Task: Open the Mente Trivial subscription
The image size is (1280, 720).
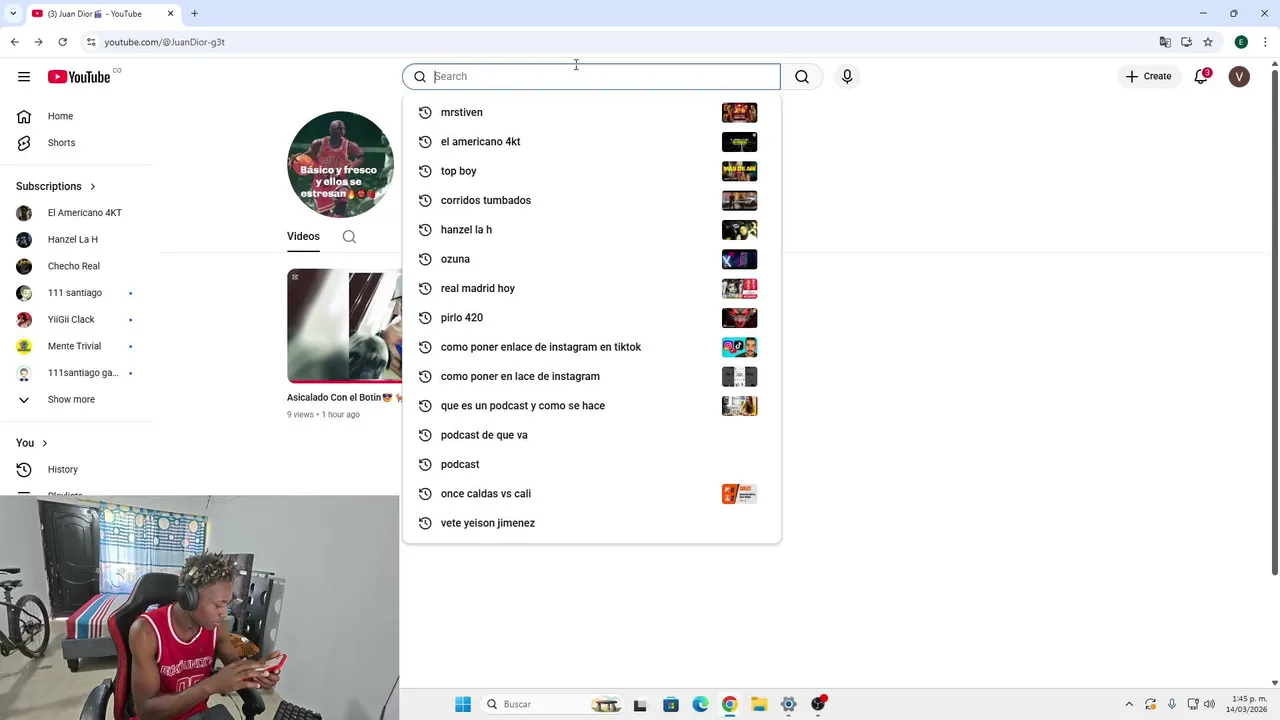Action: [x=77, y=346]
